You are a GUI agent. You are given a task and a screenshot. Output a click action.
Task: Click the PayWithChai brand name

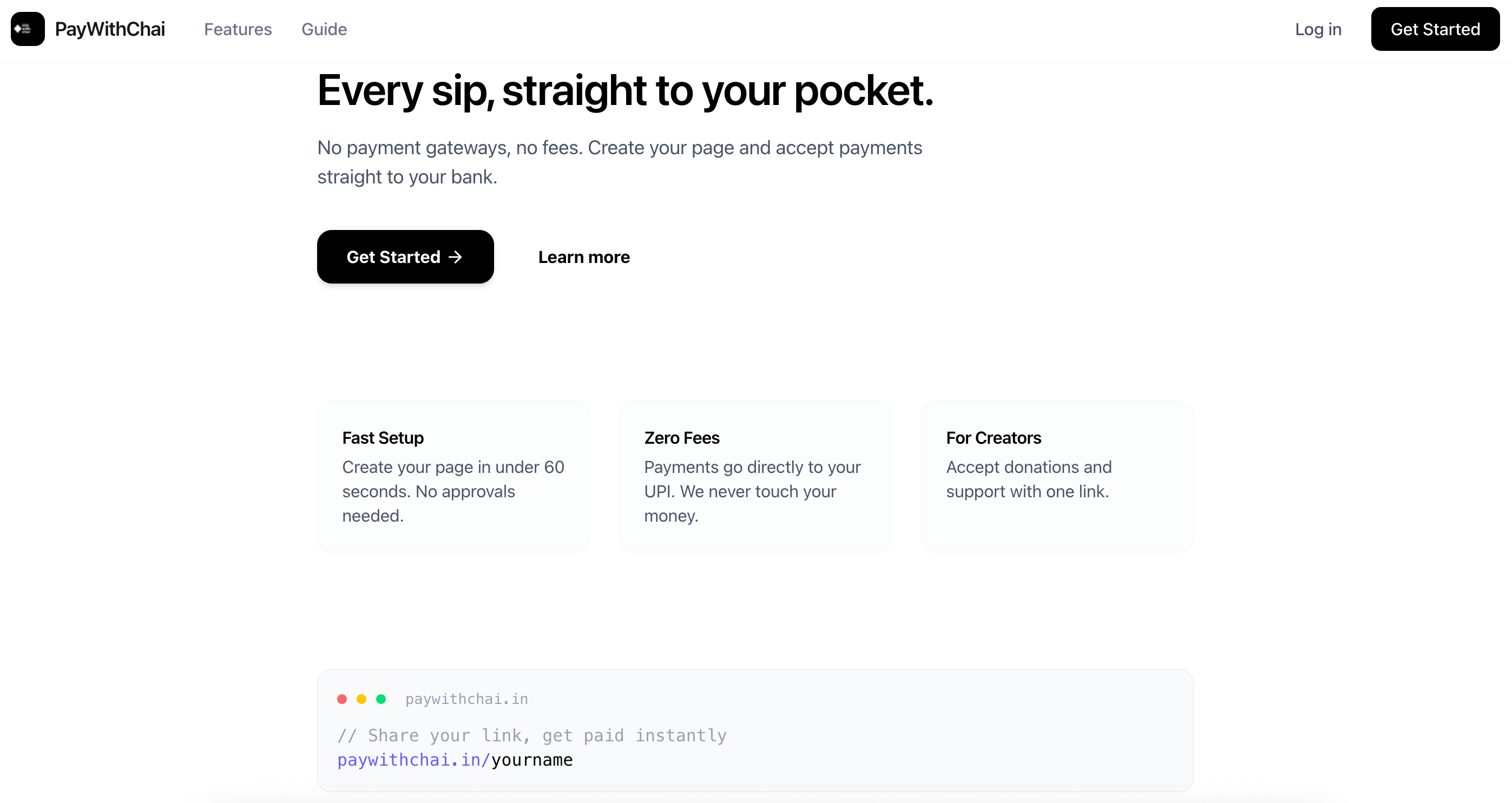(110, 29)
